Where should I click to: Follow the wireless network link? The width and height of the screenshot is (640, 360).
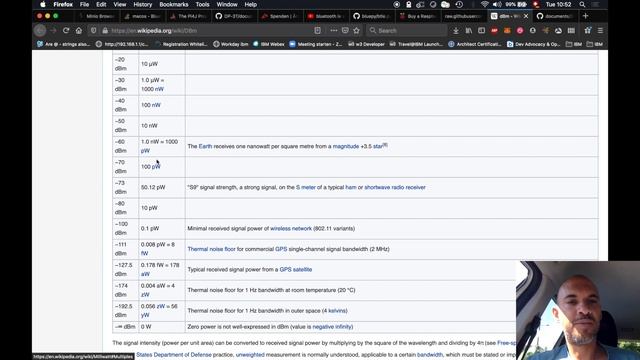coord(291,229)
